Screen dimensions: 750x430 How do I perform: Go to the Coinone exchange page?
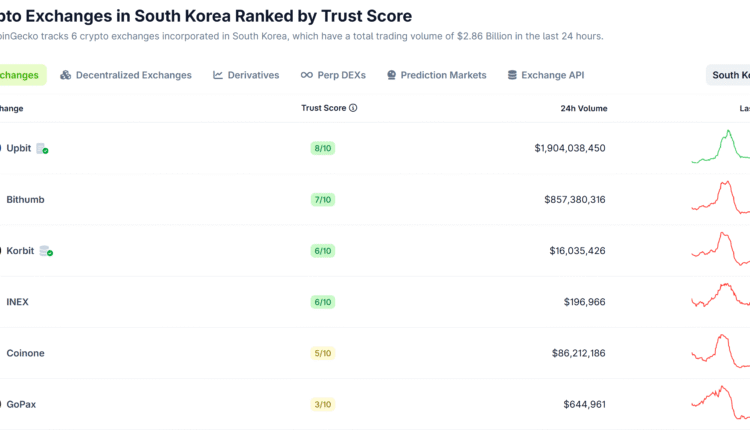pyautogui.click(x=25, y=353)
